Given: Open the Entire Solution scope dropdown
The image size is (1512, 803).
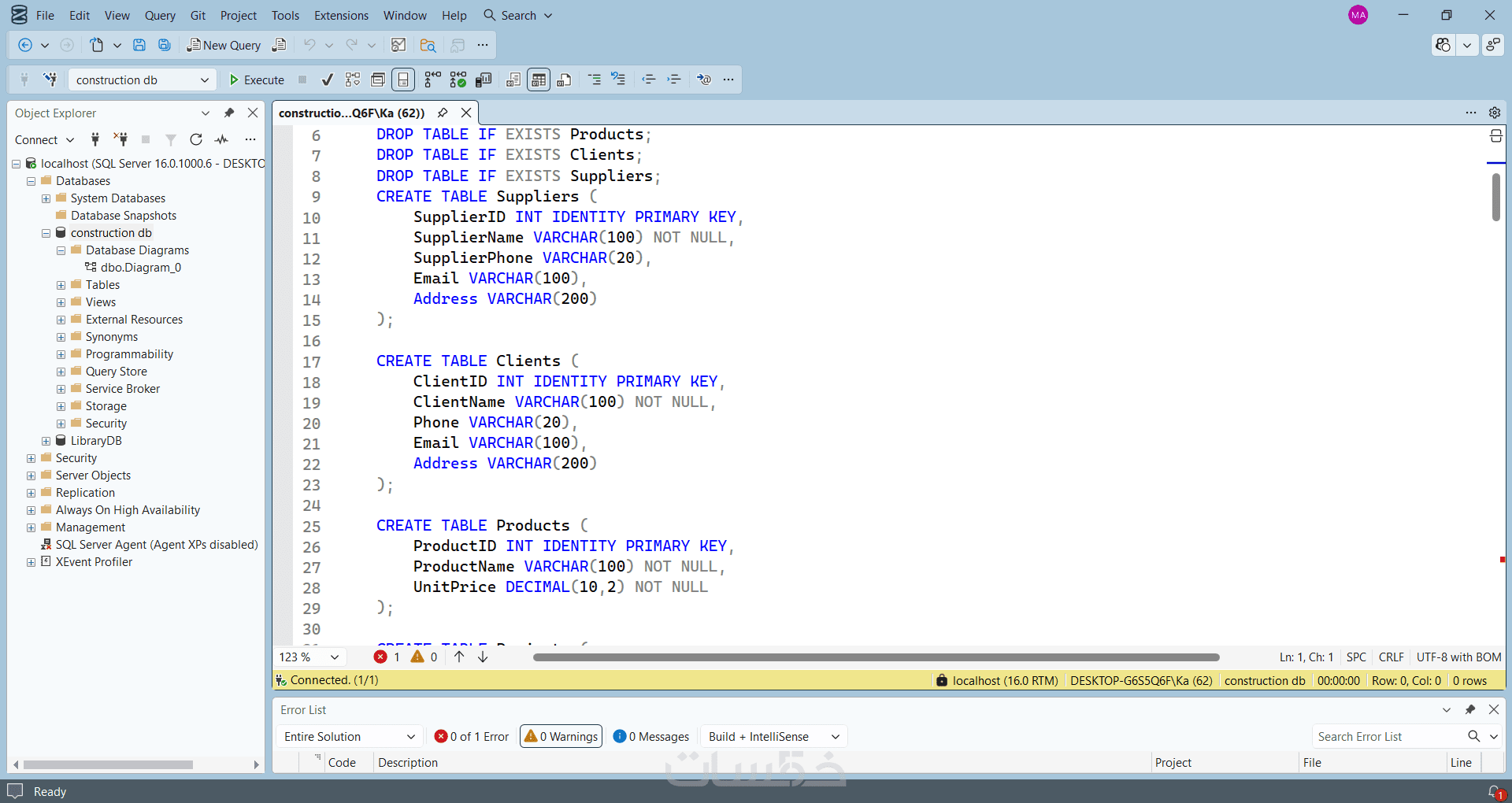Looking at the screenshot, I should coord(350,736).
